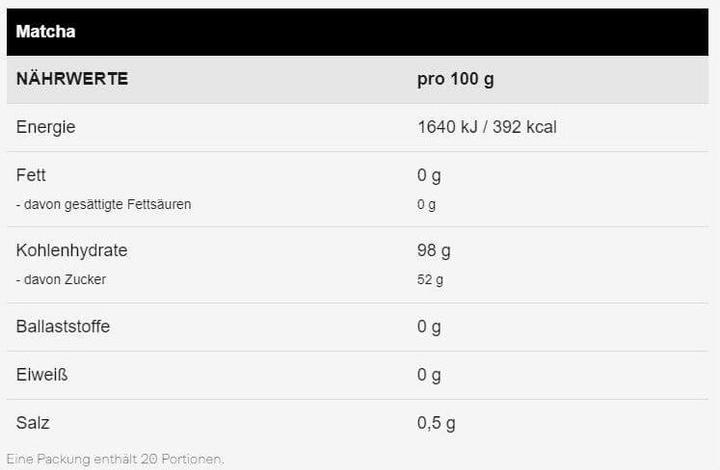Click the Fett row label
The width and height of the screenshot is (720, 470).
(x=31, y=175)
